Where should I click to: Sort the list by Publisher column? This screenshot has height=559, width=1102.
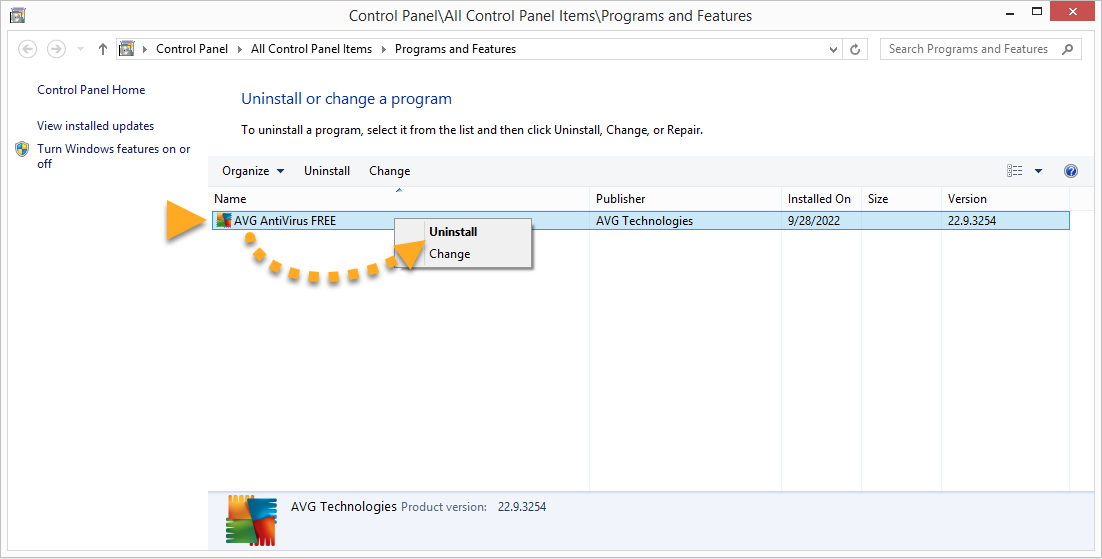click(x=621, y=199)
